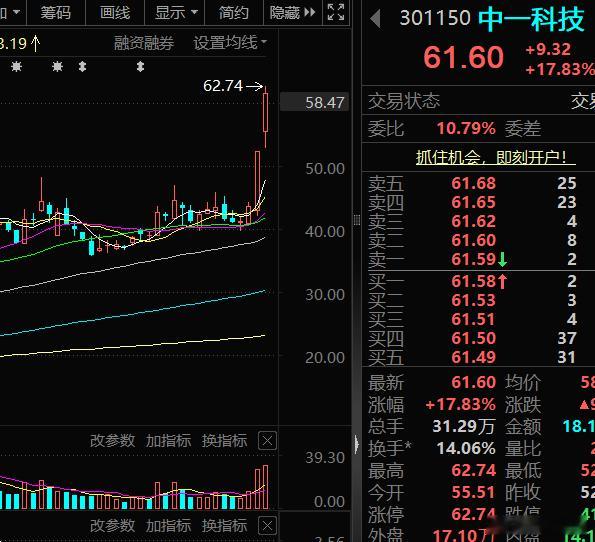Image resolution: width=595 pixels, height=542 pixels.
Task: Click the latest red volume bar
Action: (x=266, y=487)
